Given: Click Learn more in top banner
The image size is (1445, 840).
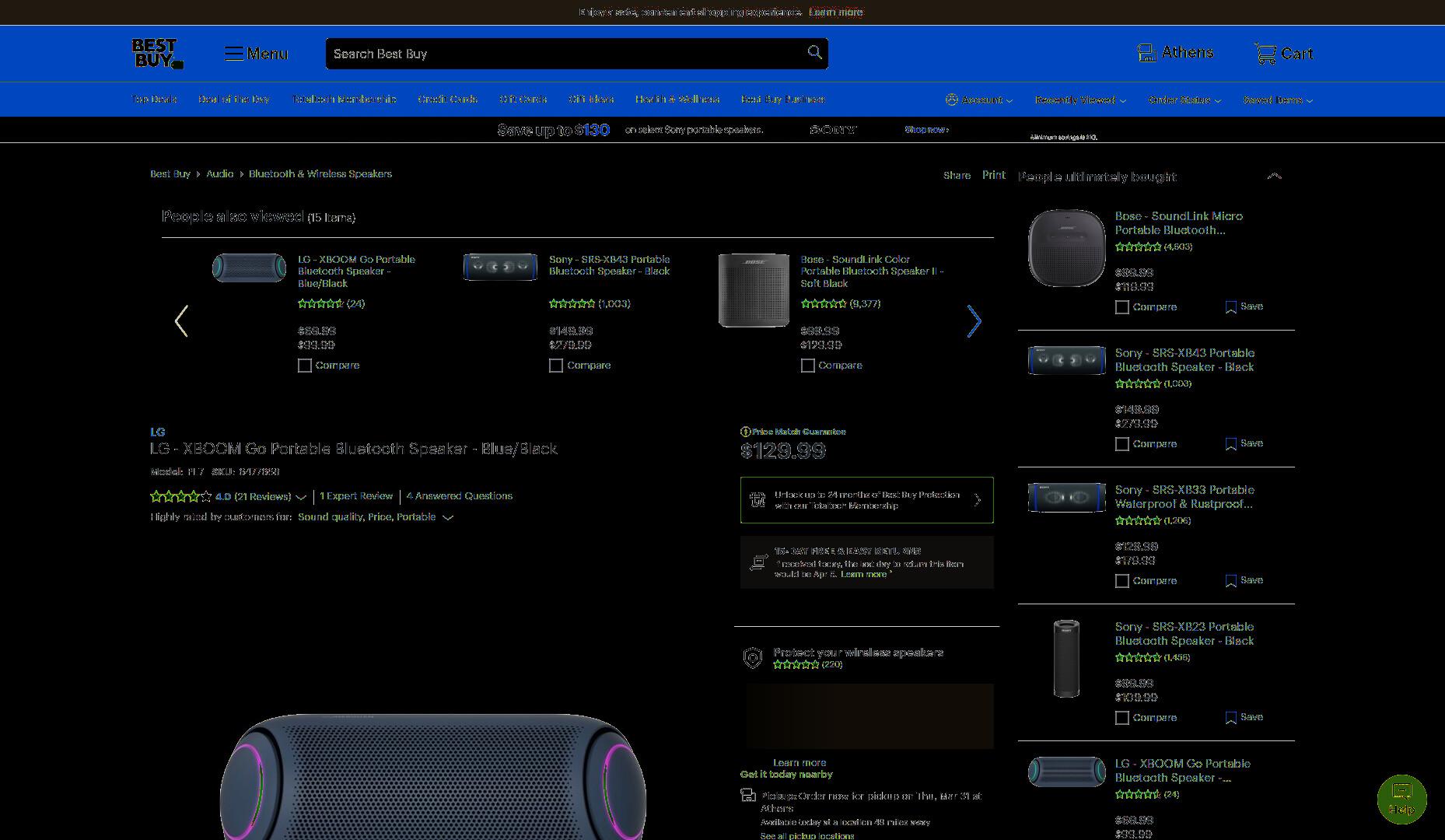Looking at the screenshot, I should point(836,12).
